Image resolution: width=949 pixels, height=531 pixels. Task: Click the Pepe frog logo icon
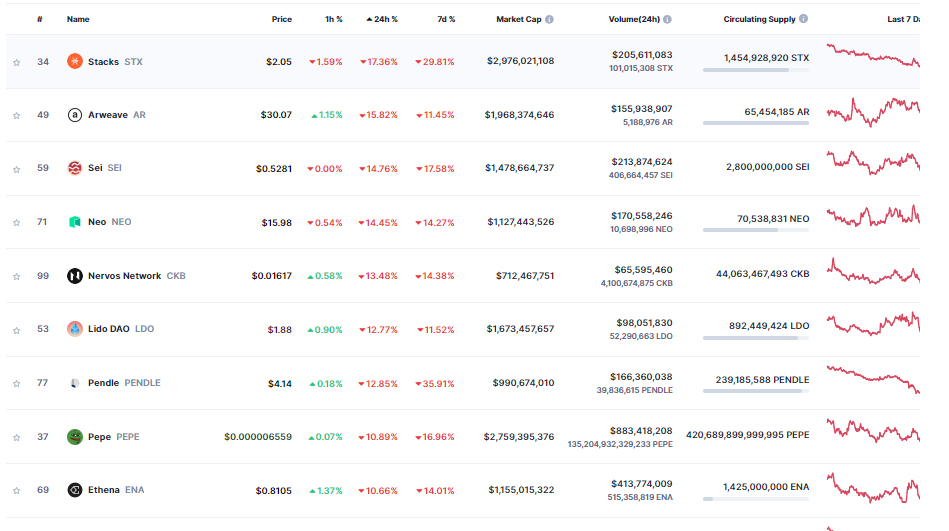(74, 437)
